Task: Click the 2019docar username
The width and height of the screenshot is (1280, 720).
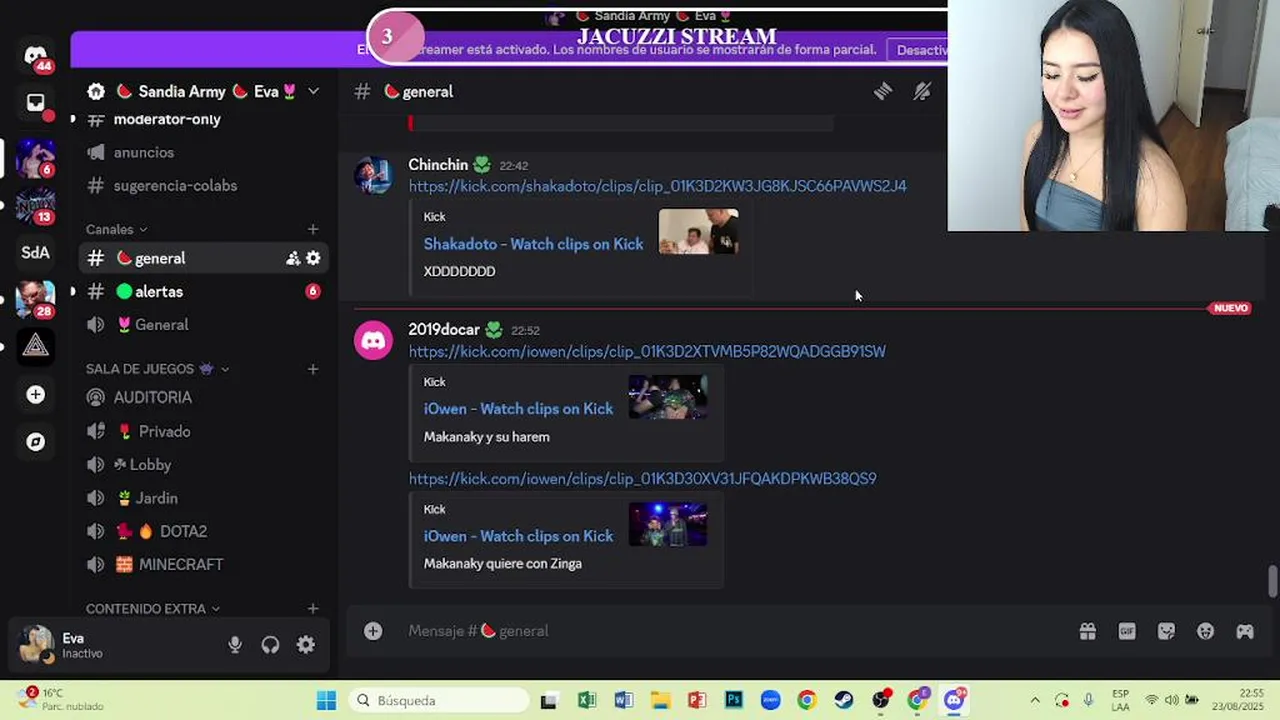Action: (x=444, y=329)
